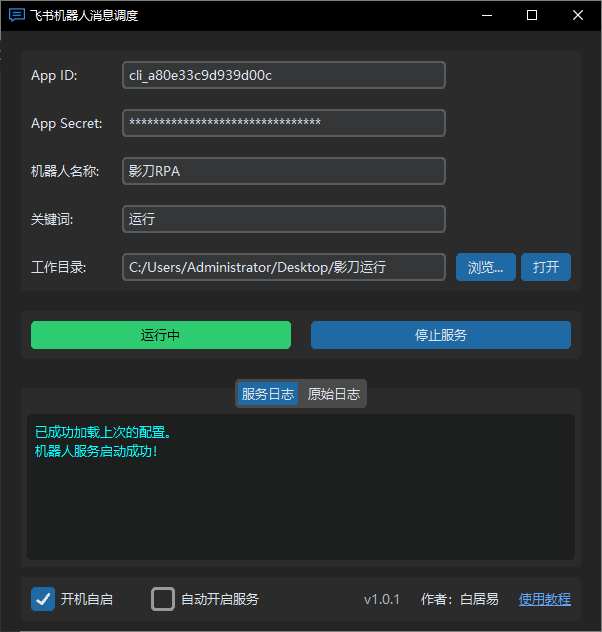The width and height of the screenshot is (602, 632).
Task: Select the 机器人名称 input field
Action: click(283, 171)
